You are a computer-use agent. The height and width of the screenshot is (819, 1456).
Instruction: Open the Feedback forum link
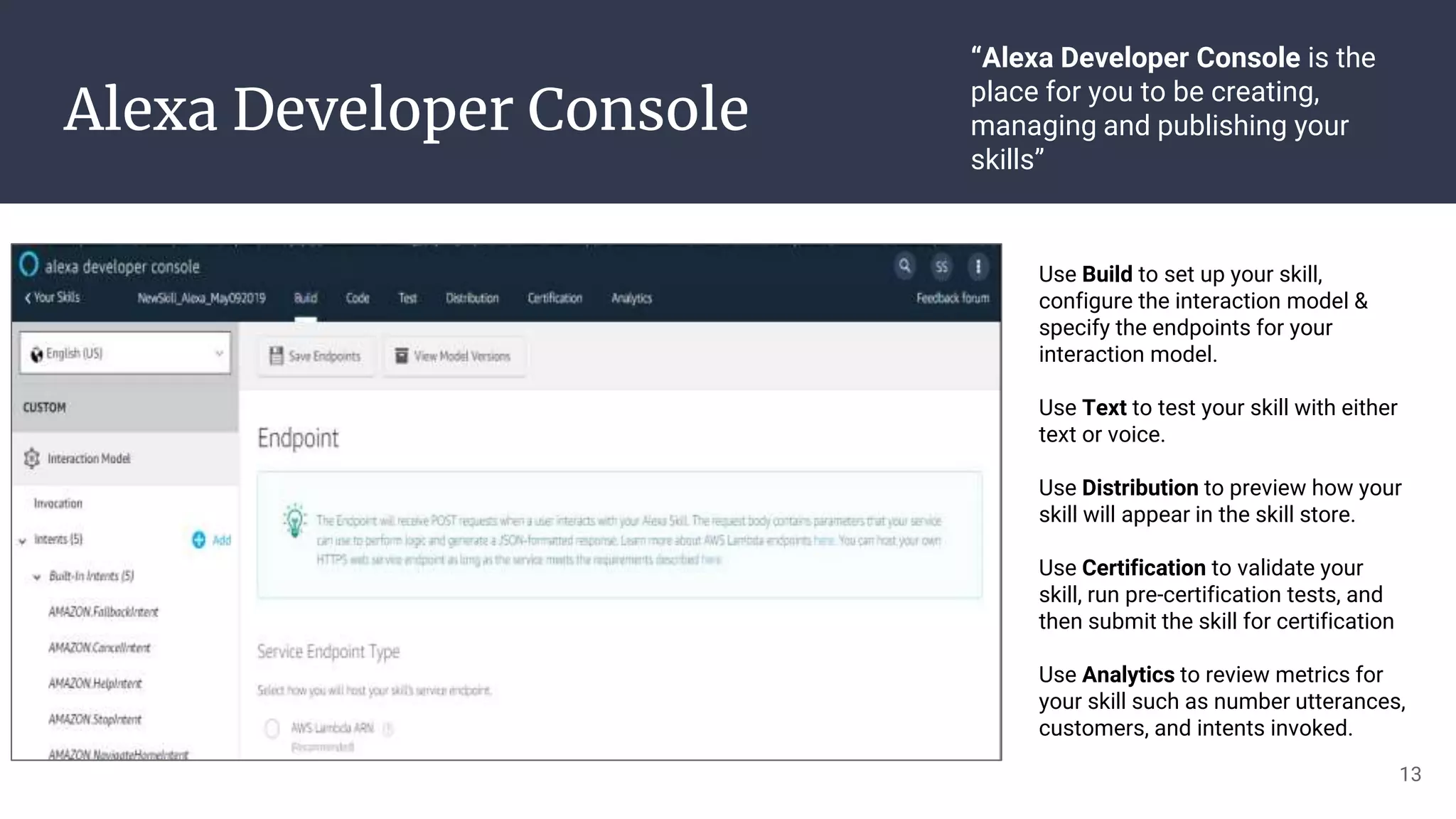(953, 298)
